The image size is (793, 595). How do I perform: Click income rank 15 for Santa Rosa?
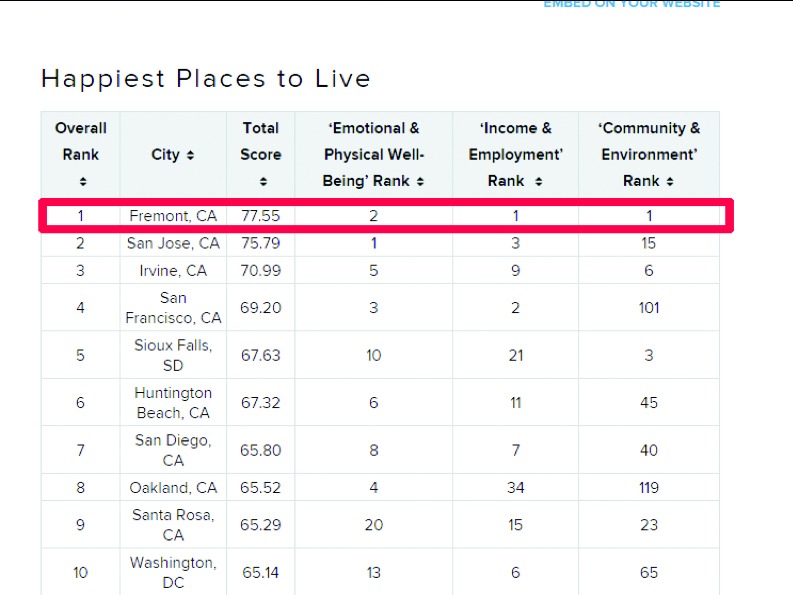(516, 525)
